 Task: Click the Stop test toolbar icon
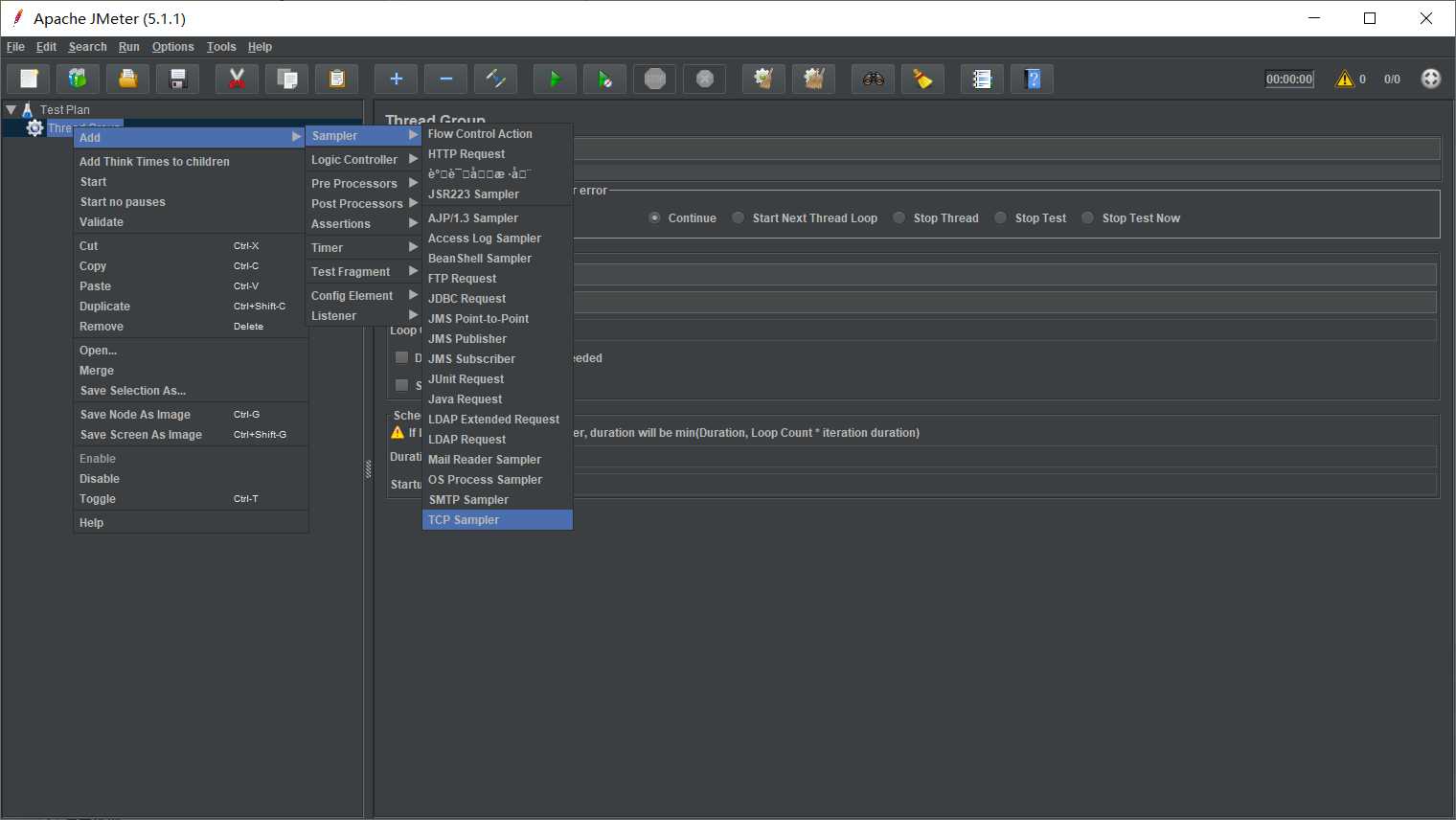click(655, 79)
